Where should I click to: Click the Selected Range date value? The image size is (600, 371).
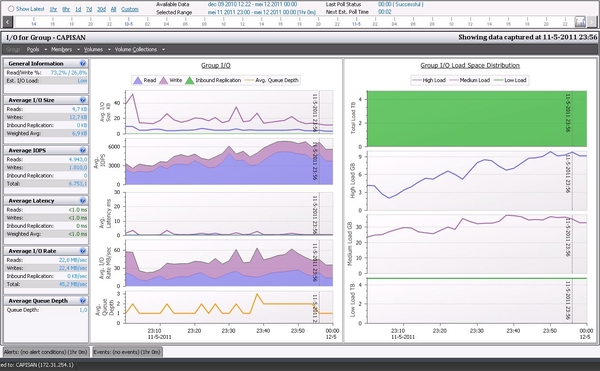pyautogui.click(x=262, y=12)
